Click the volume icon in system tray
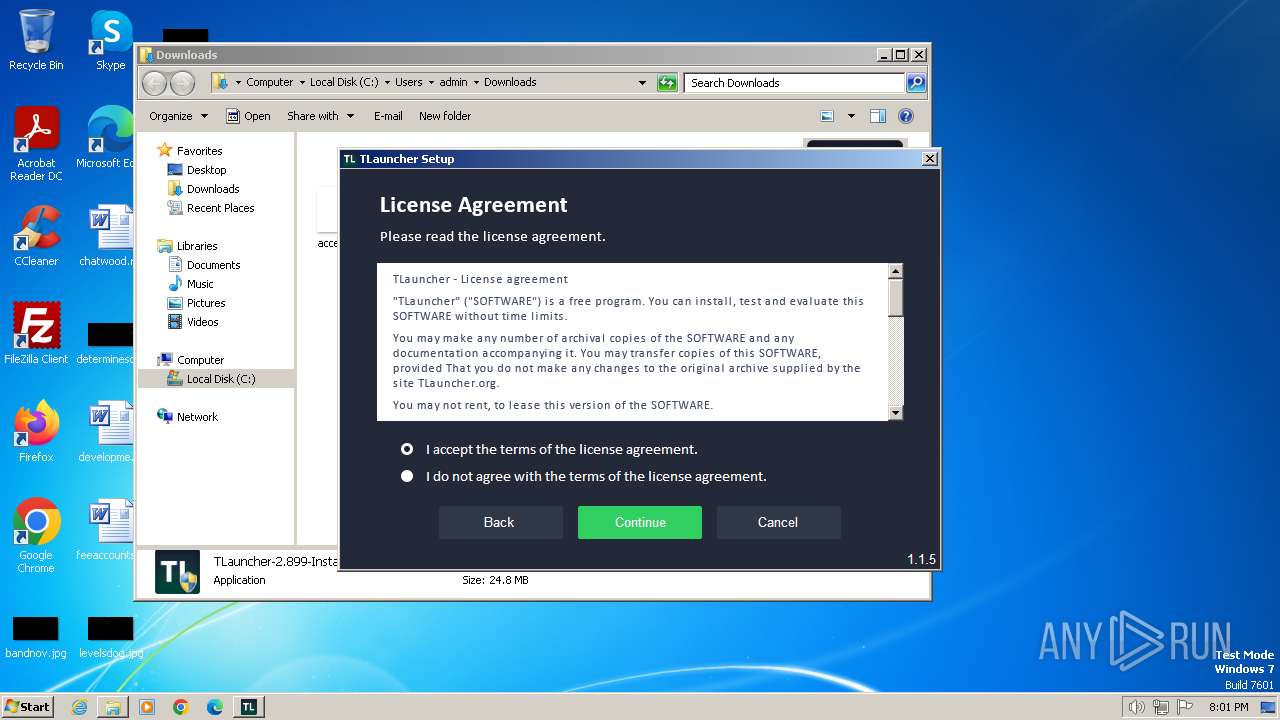Screen dimensions: 1280x720 (1136, 707)
